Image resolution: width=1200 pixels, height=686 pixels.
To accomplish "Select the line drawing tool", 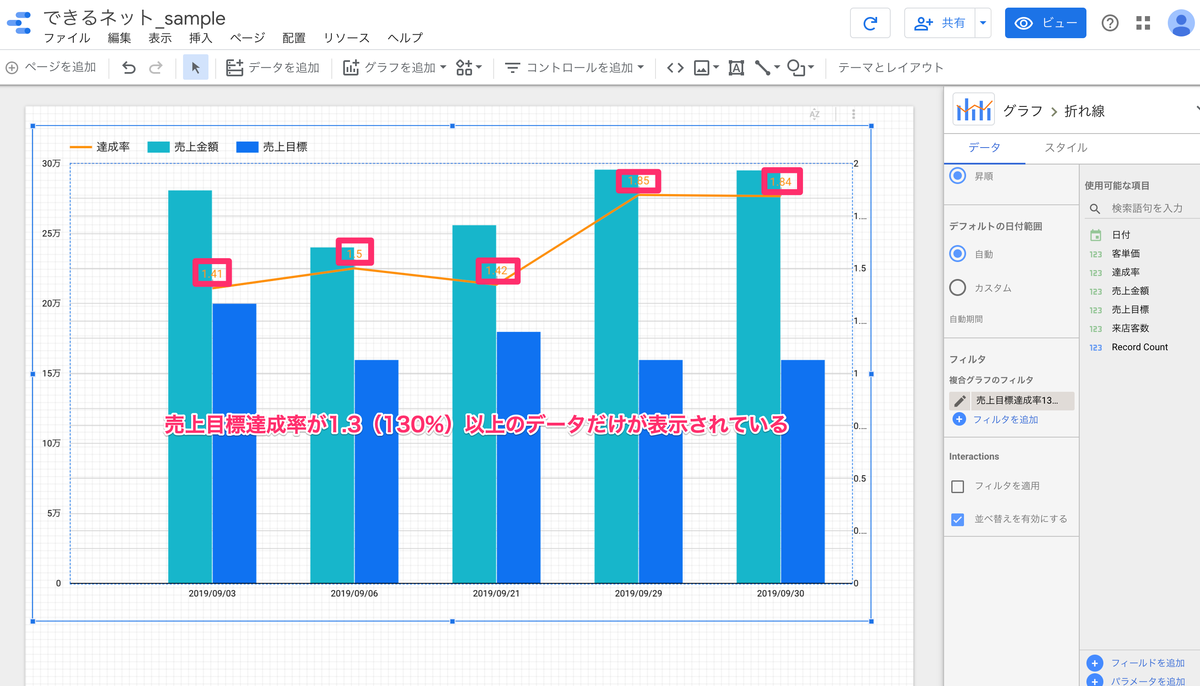I will (x=763, y=68).
